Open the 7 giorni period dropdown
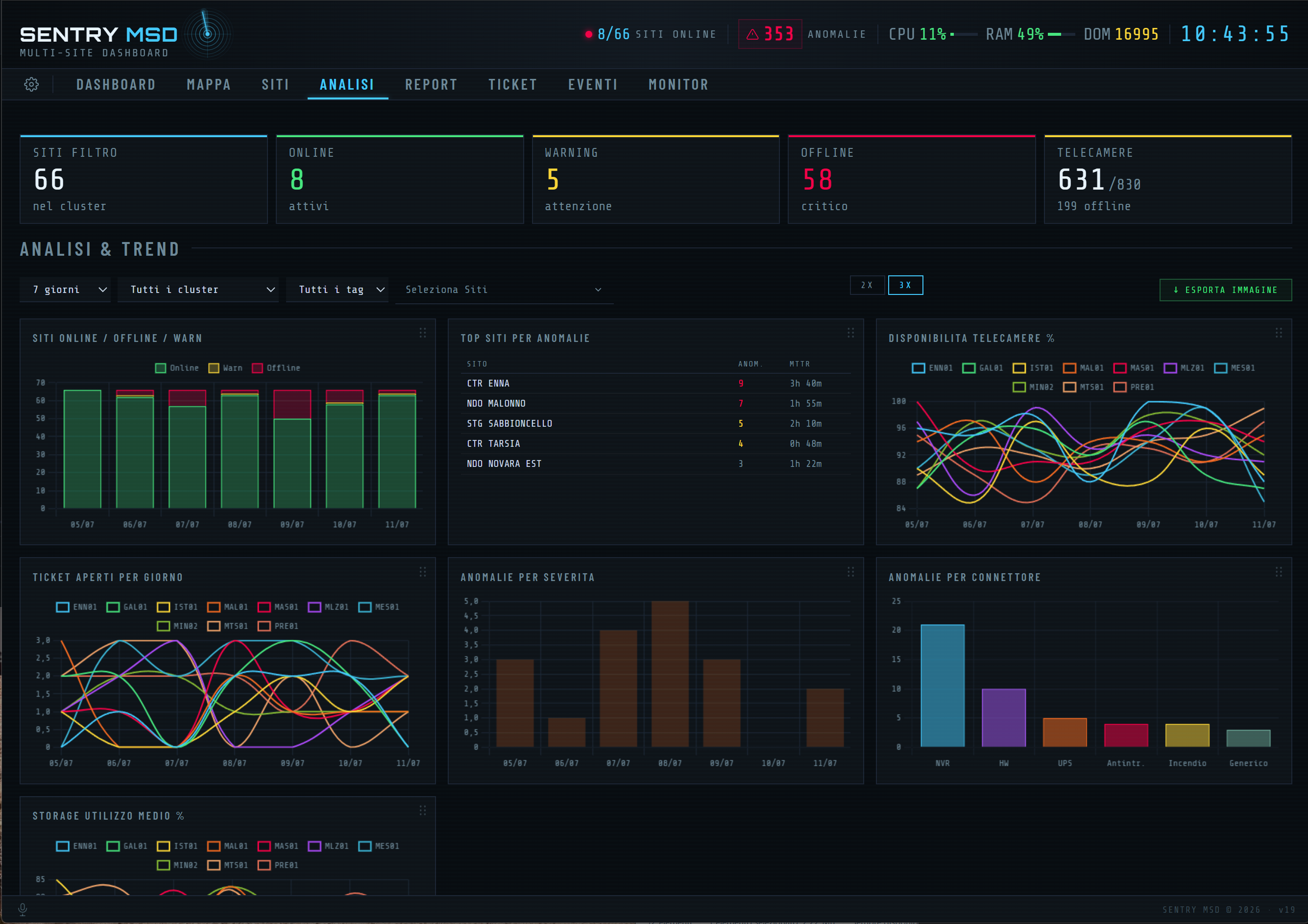This screenshot has height=924, width=1308. pyautogui.click(x=66, y=290)
